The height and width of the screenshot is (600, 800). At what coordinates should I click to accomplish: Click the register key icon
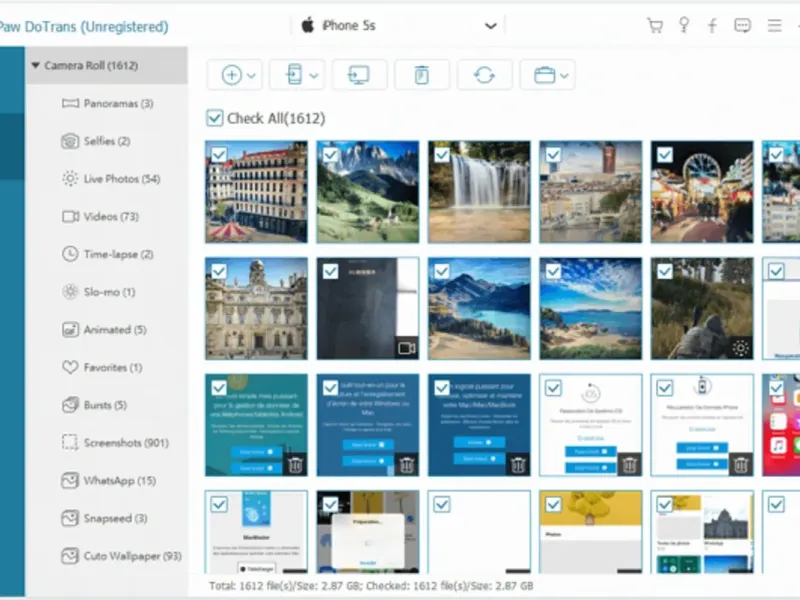click(x=684, y=25)
